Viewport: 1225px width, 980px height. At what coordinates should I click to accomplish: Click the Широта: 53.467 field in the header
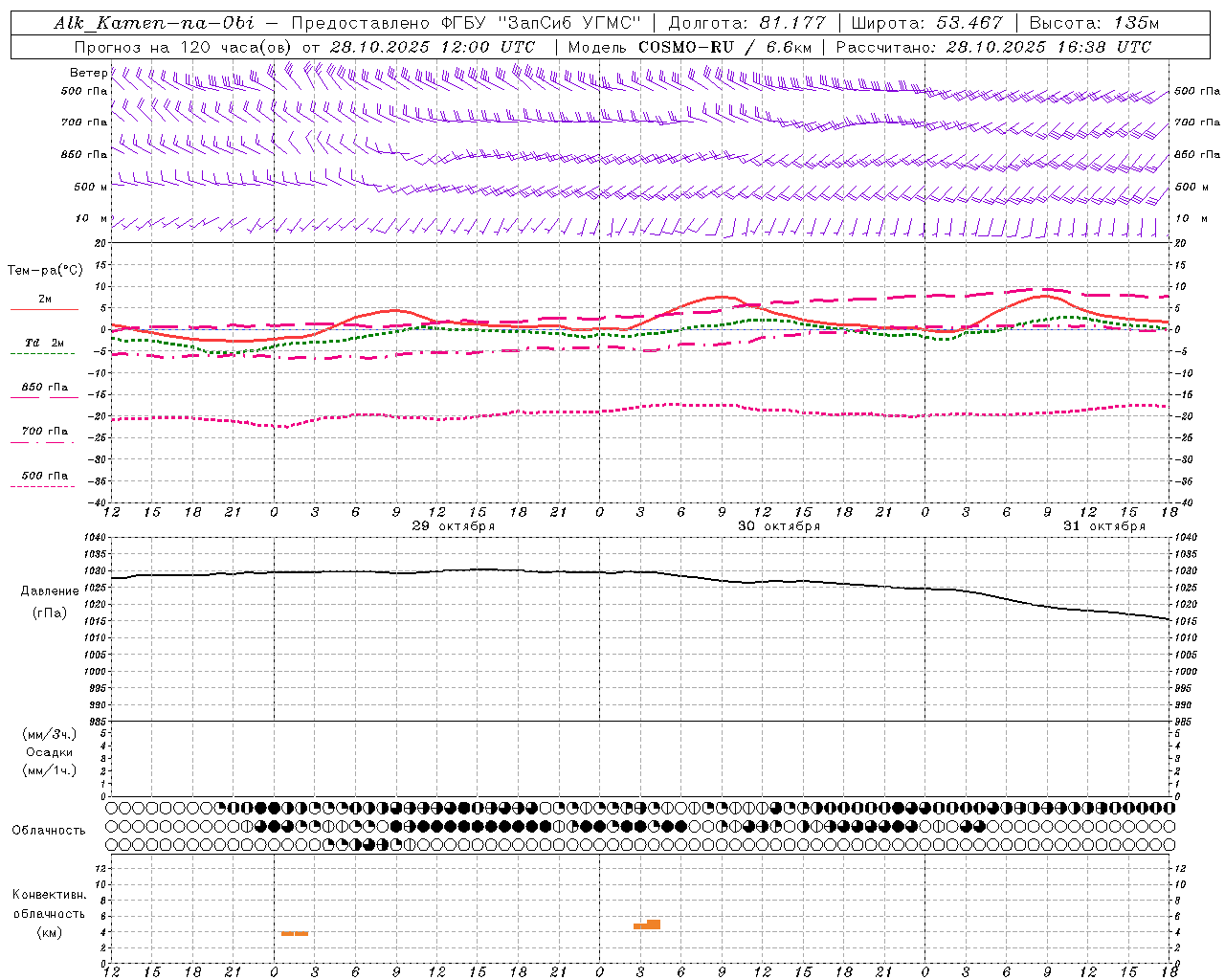click(x=926, y=23)
